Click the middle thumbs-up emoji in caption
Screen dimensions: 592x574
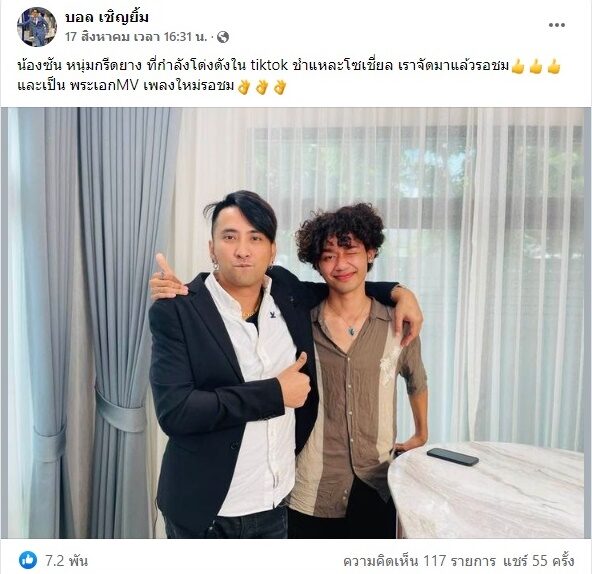(536, 66)
